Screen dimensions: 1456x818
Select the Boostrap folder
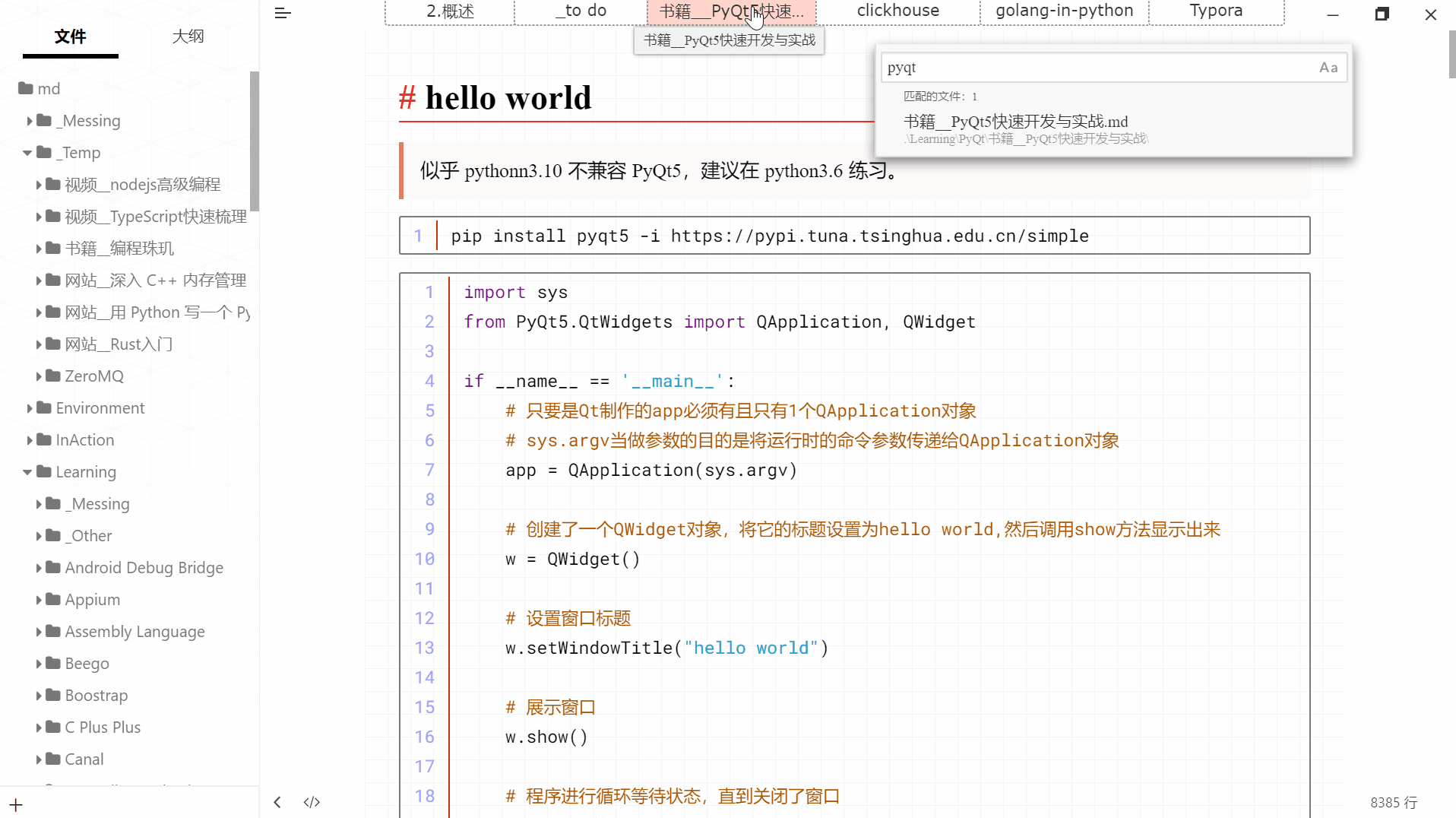click(x=96, y=696)
